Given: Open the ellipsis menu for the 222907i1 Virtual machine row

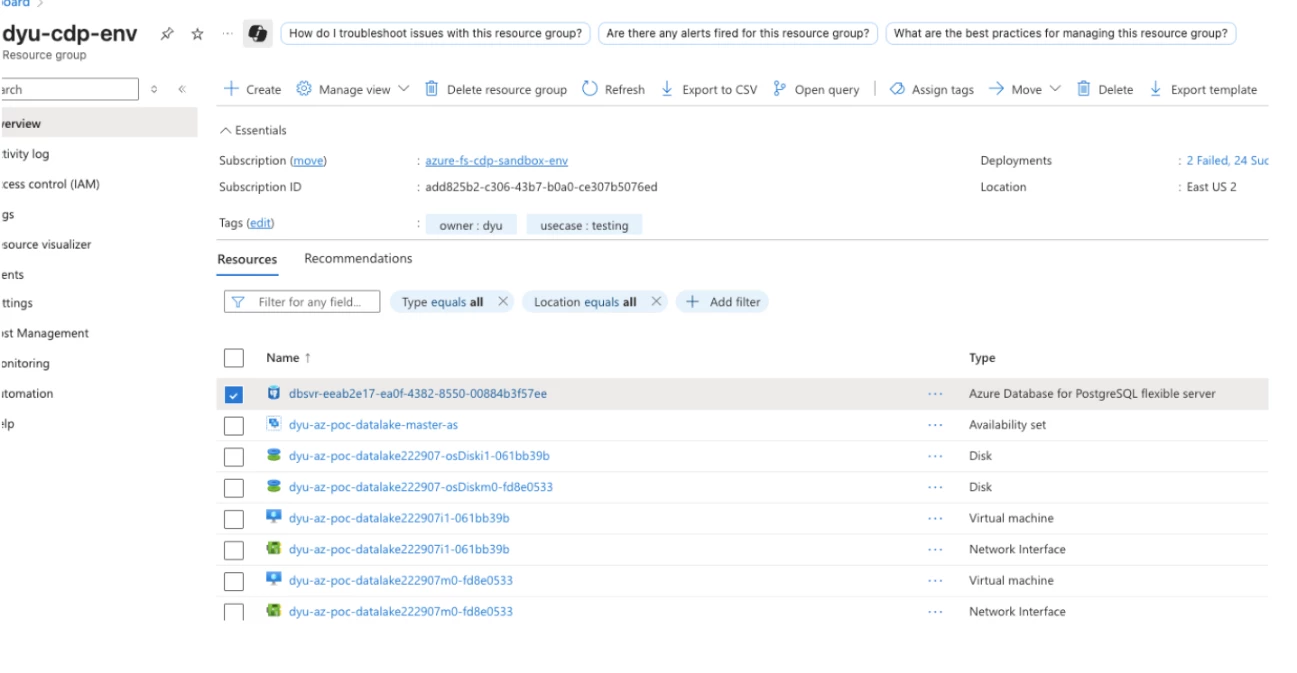Looking at the screenshot, I should click(x=935, y=518).
